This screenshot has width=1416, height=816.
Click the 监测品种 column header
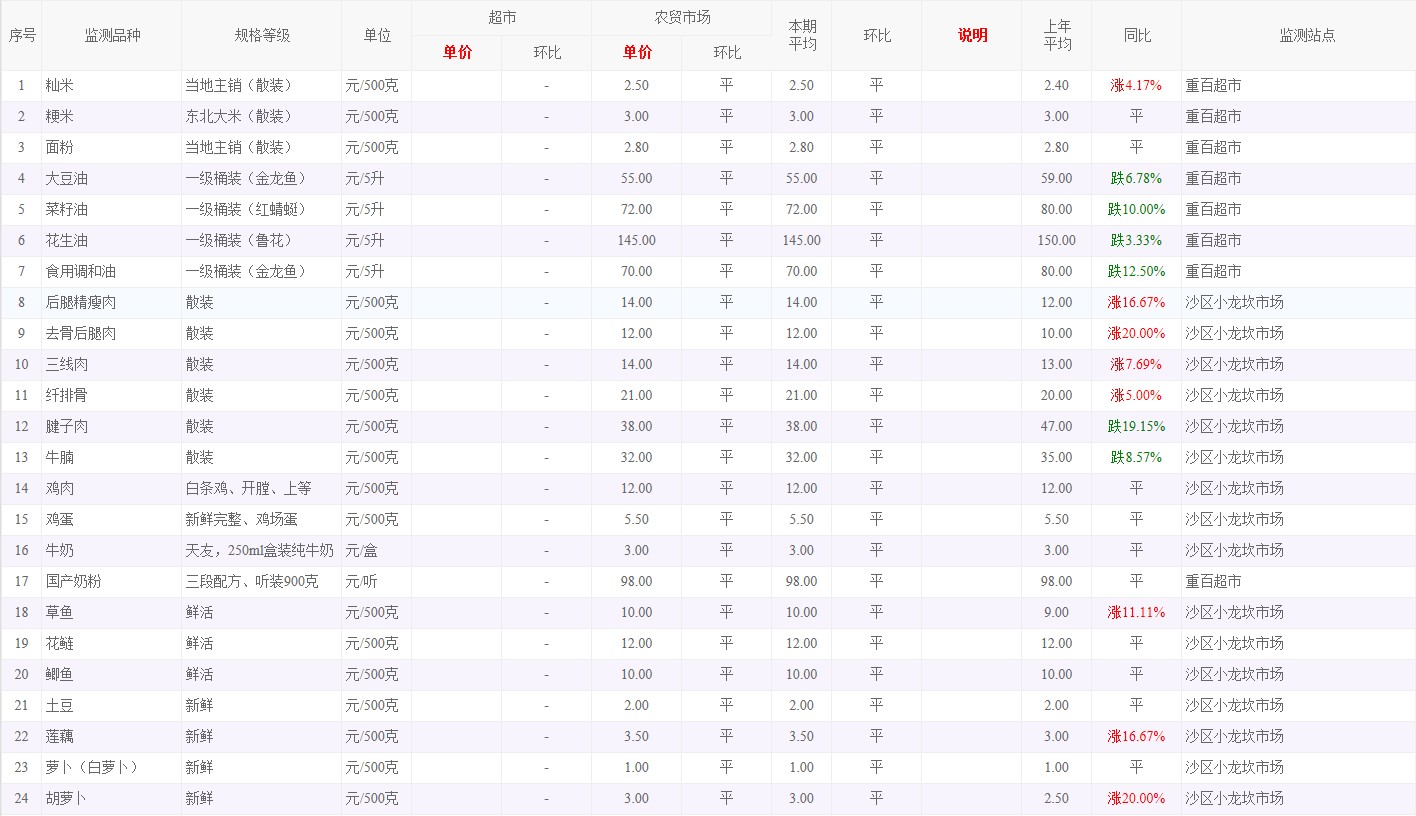[112, 35]
